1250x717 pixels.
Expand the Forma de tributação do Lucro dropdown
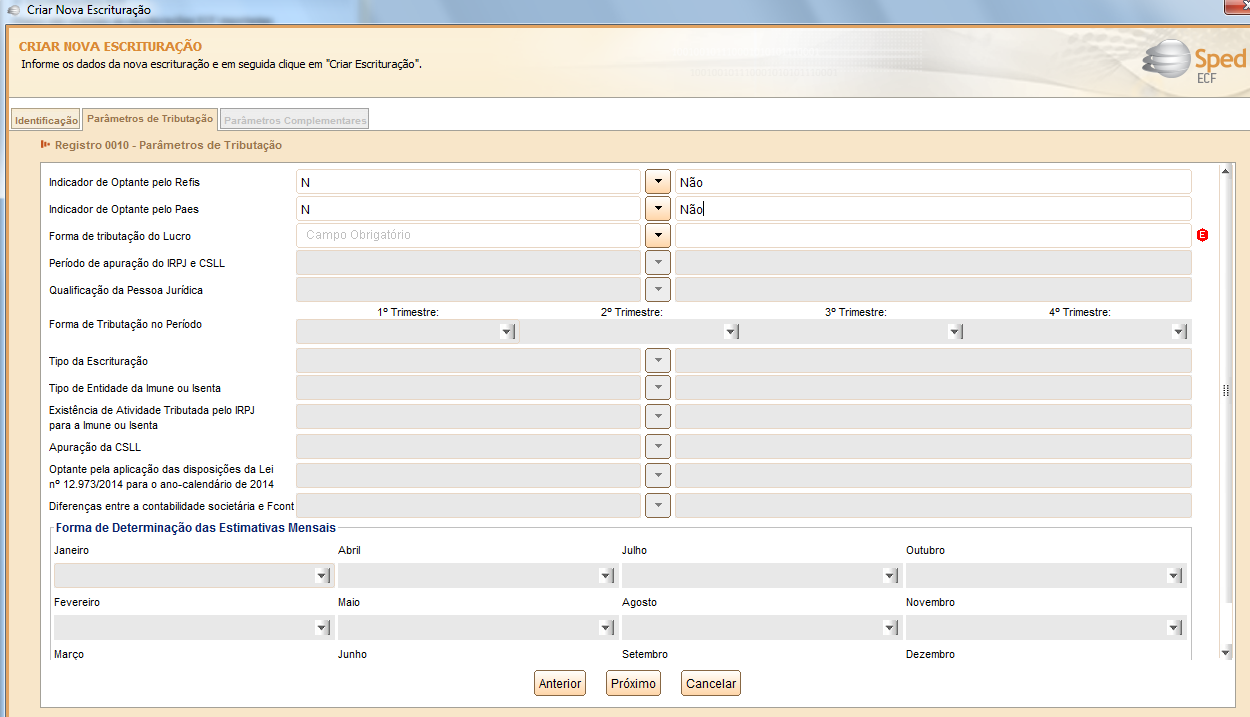point(657,236)
